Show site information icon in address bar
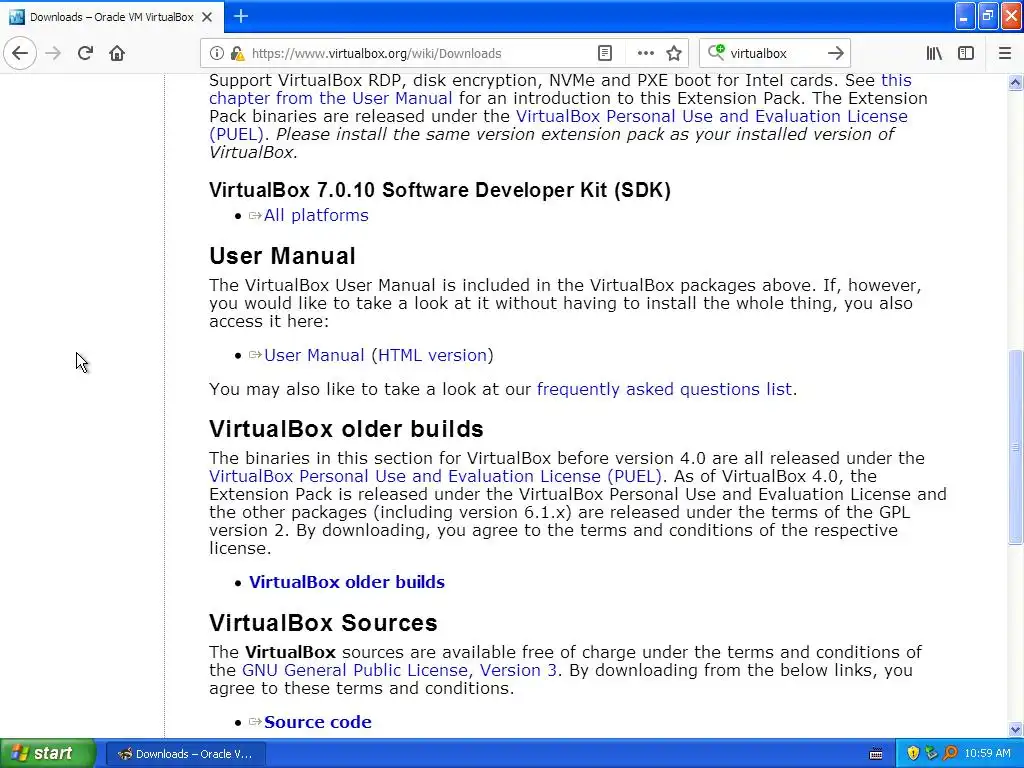 pyautogui.click(x=217, y=54)
